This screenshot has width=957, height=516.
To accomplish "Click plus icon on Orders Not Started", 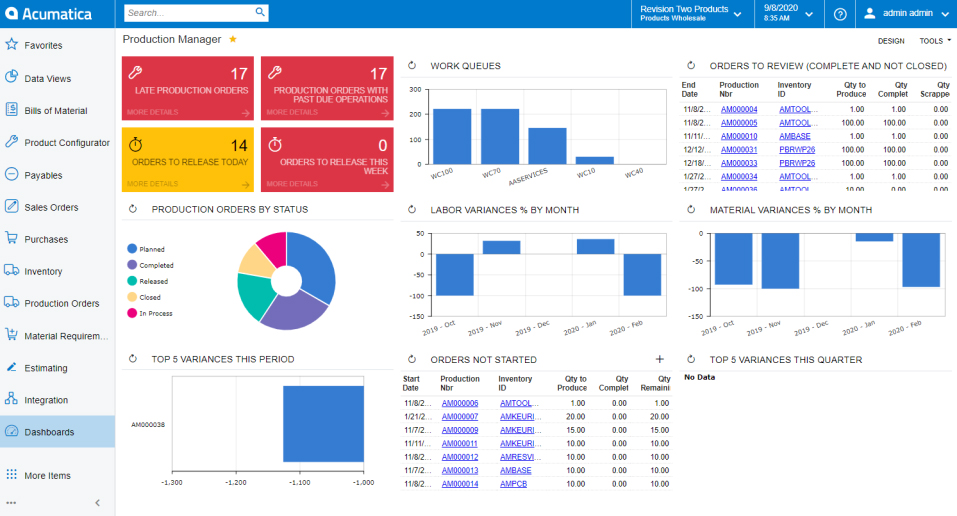I will 660,360.
